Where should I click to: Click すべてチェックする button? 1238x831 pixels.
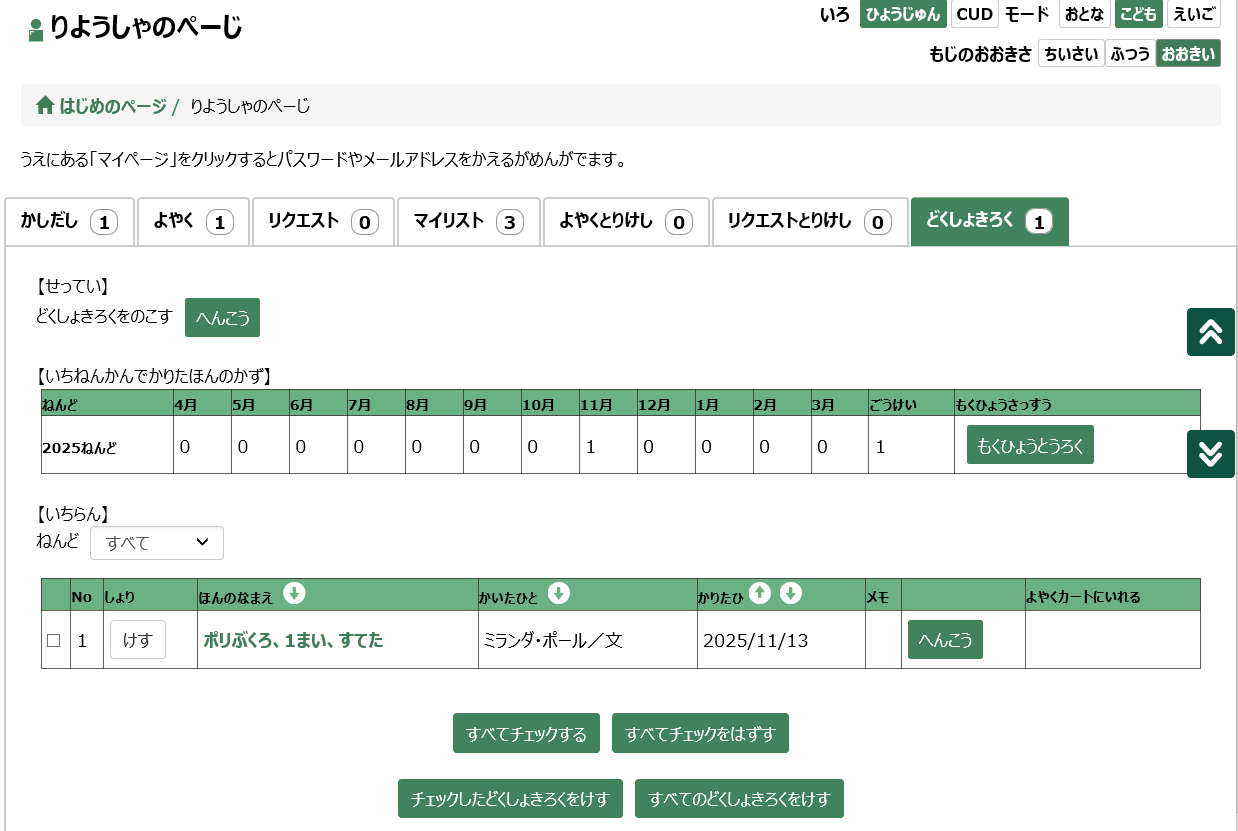[x=526, y=733]
